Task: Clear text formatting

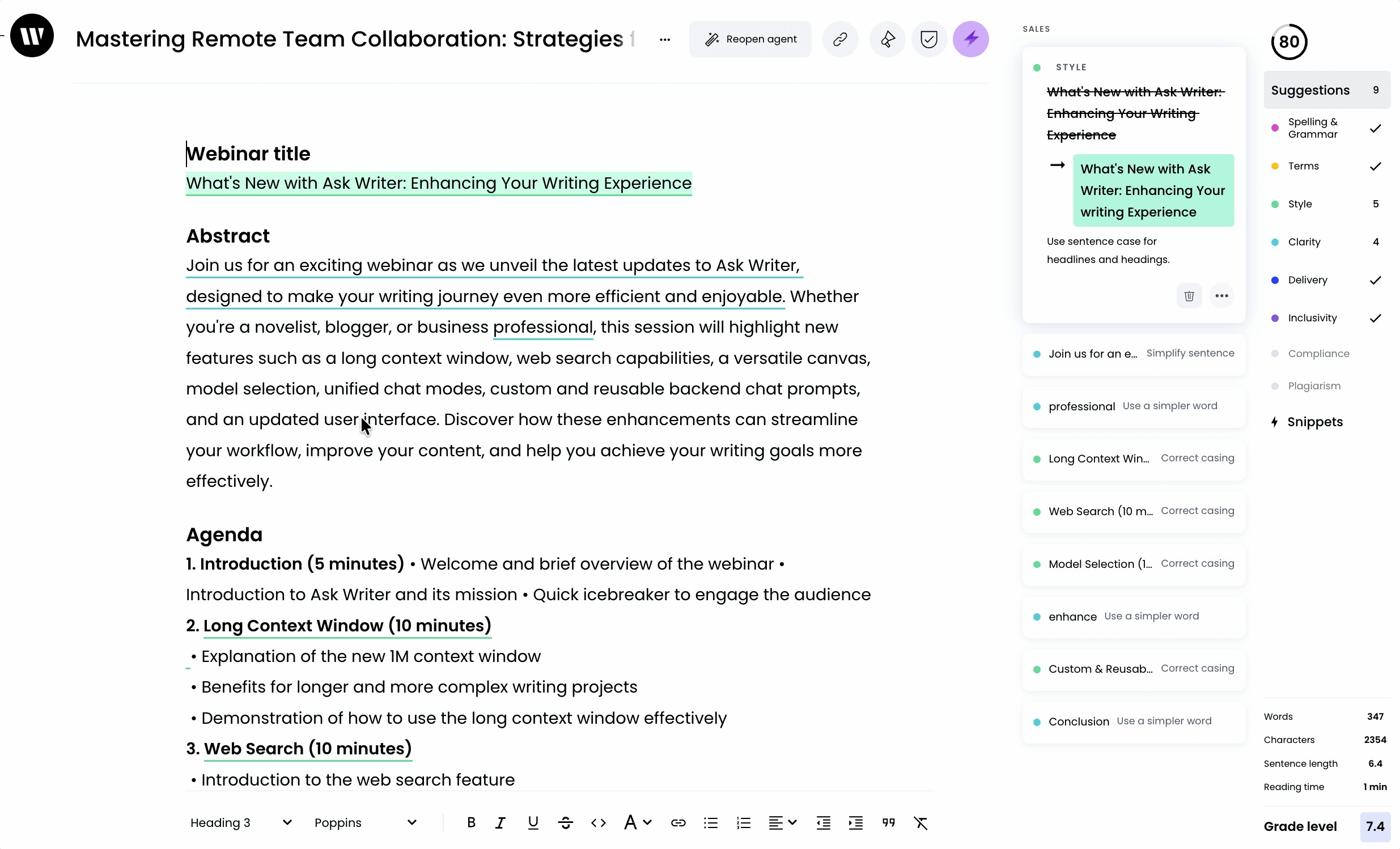Action: 920,822
